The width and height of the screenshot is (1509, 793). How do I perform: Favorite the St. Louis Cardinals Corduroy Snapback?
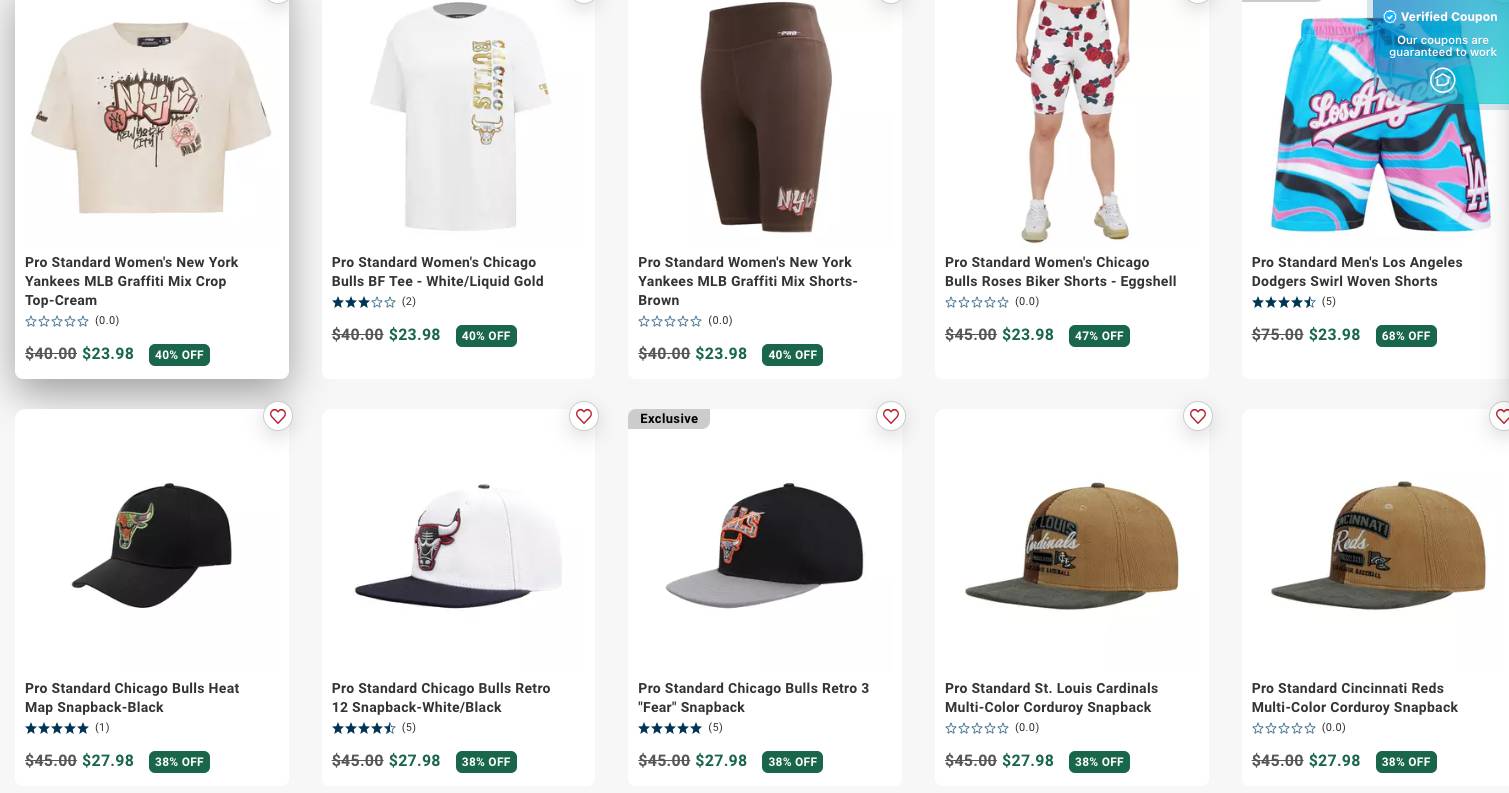coord(1197,417)
